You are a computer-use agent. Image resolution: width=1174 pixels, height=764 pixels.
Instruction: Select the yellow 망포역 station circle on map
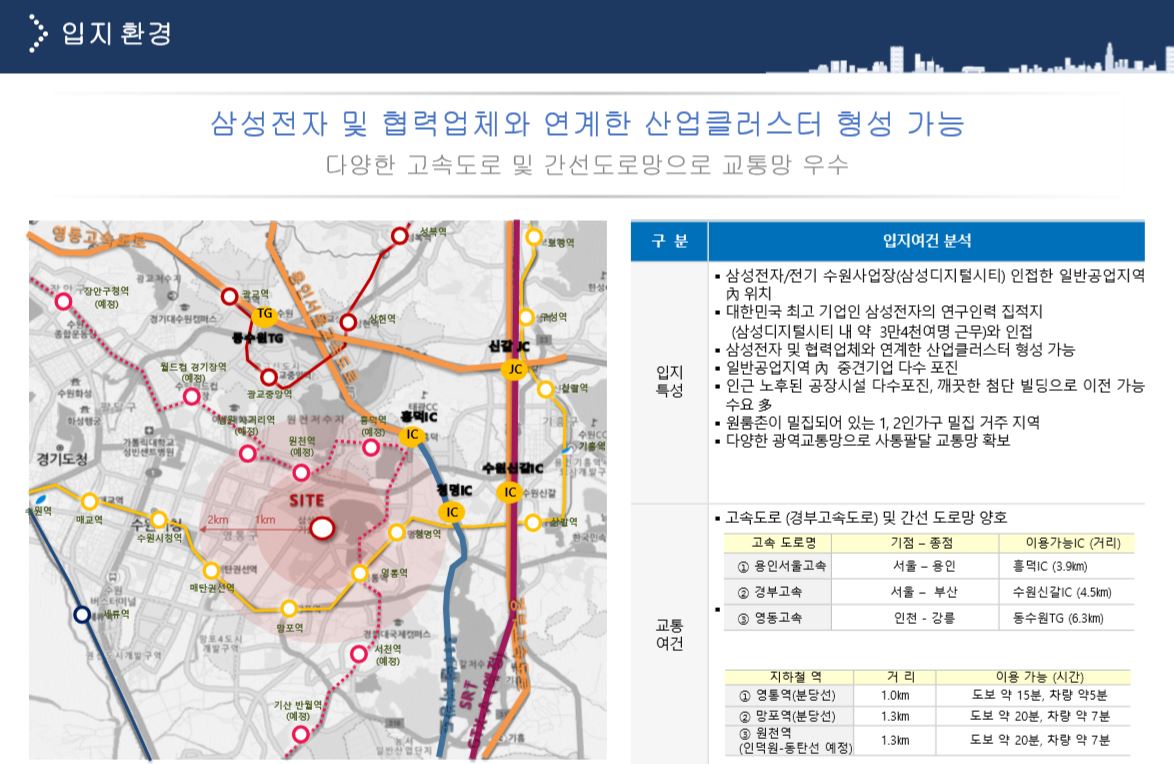coord(289,608)
